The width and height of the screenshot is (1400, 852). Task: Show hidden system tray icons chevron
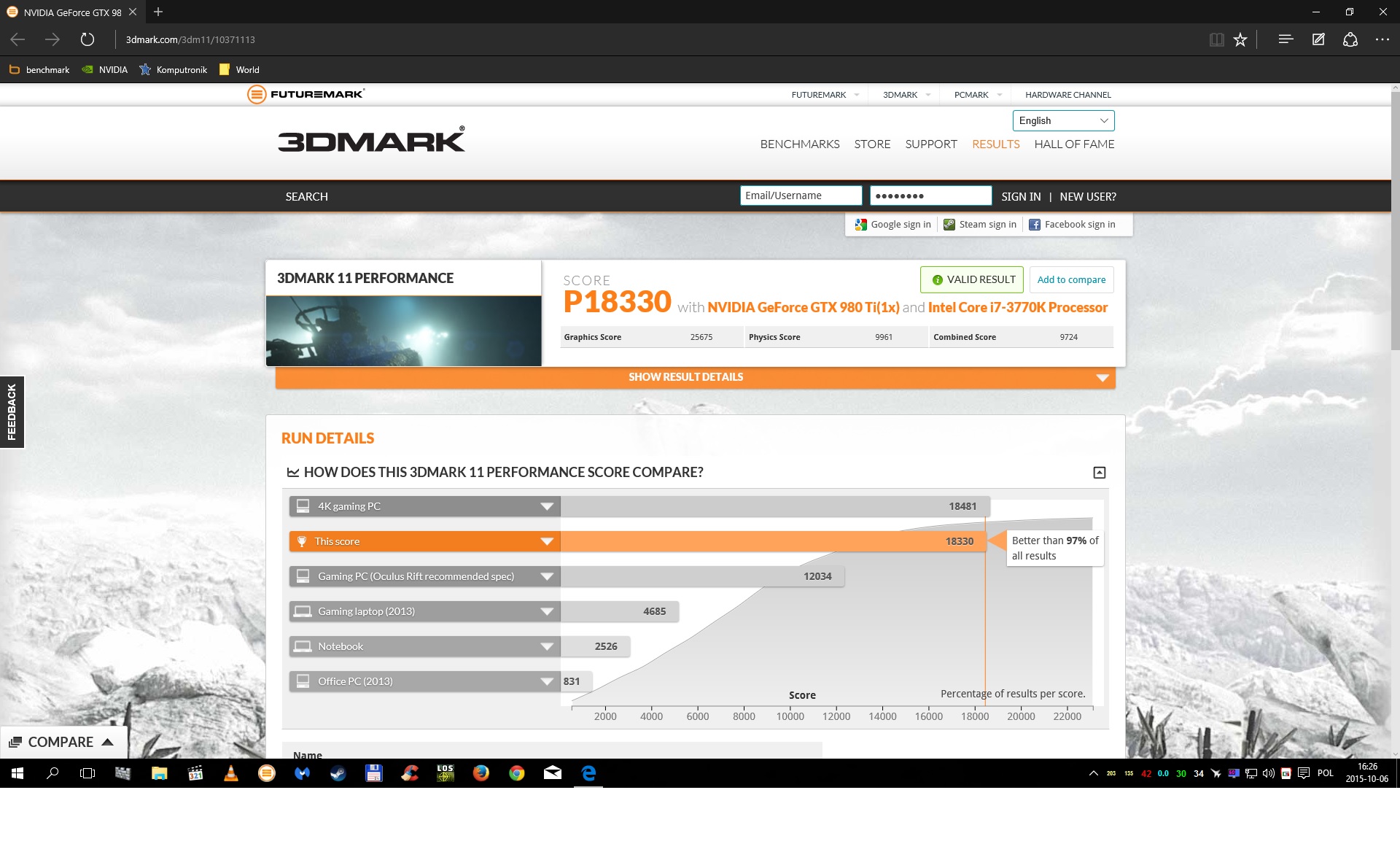(1094, 773)
